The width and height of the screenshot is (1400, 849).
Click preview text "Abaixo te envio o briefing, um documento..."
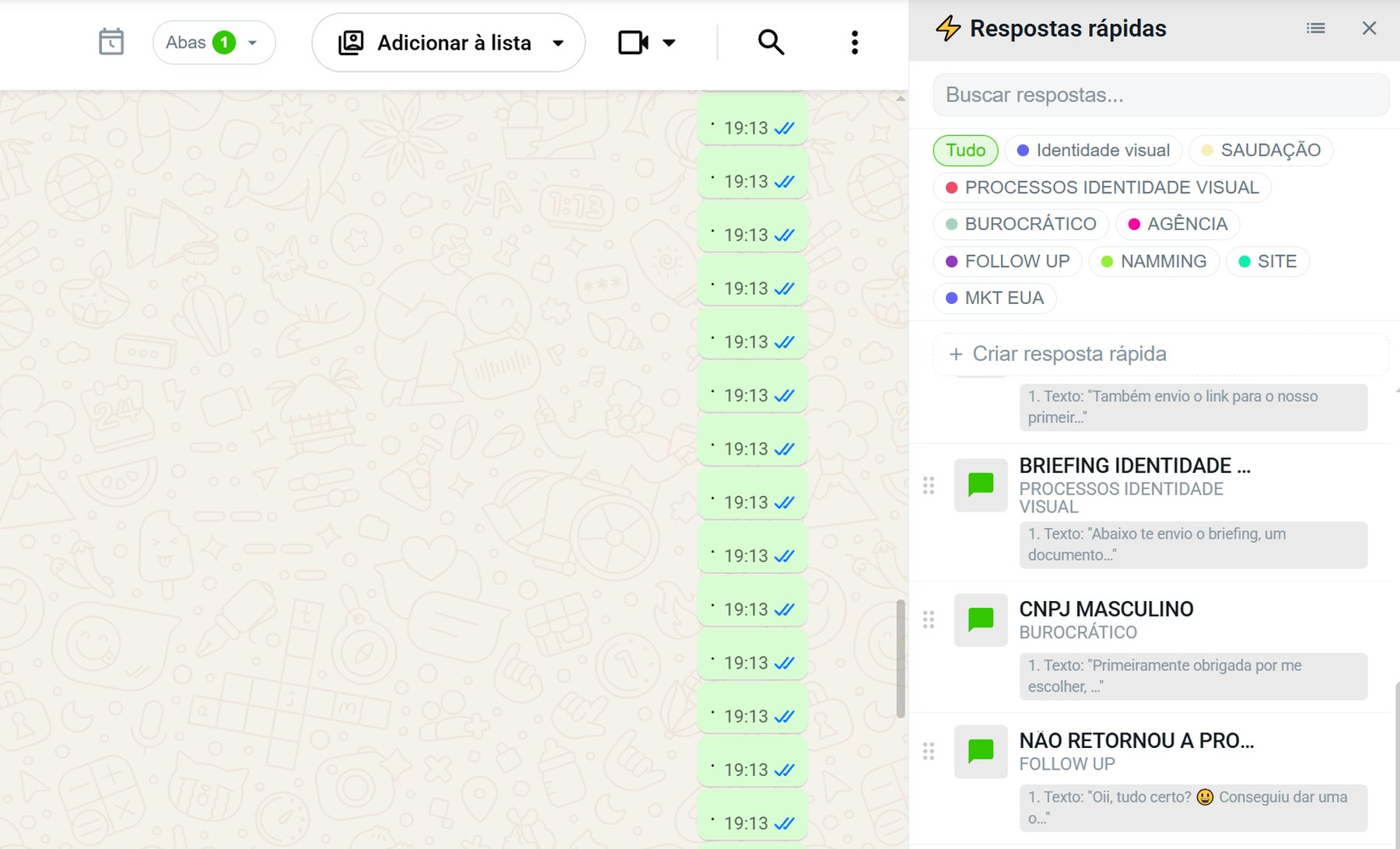point(1193,544)
